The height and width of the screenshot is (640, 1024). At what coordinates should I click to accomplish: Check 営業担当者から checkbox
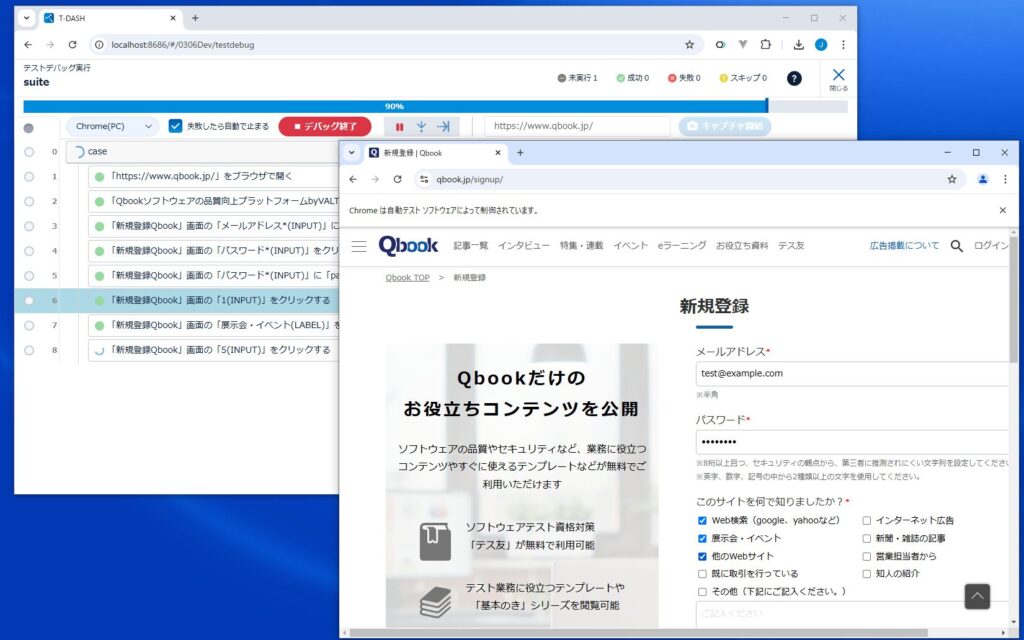pos(867,556)
